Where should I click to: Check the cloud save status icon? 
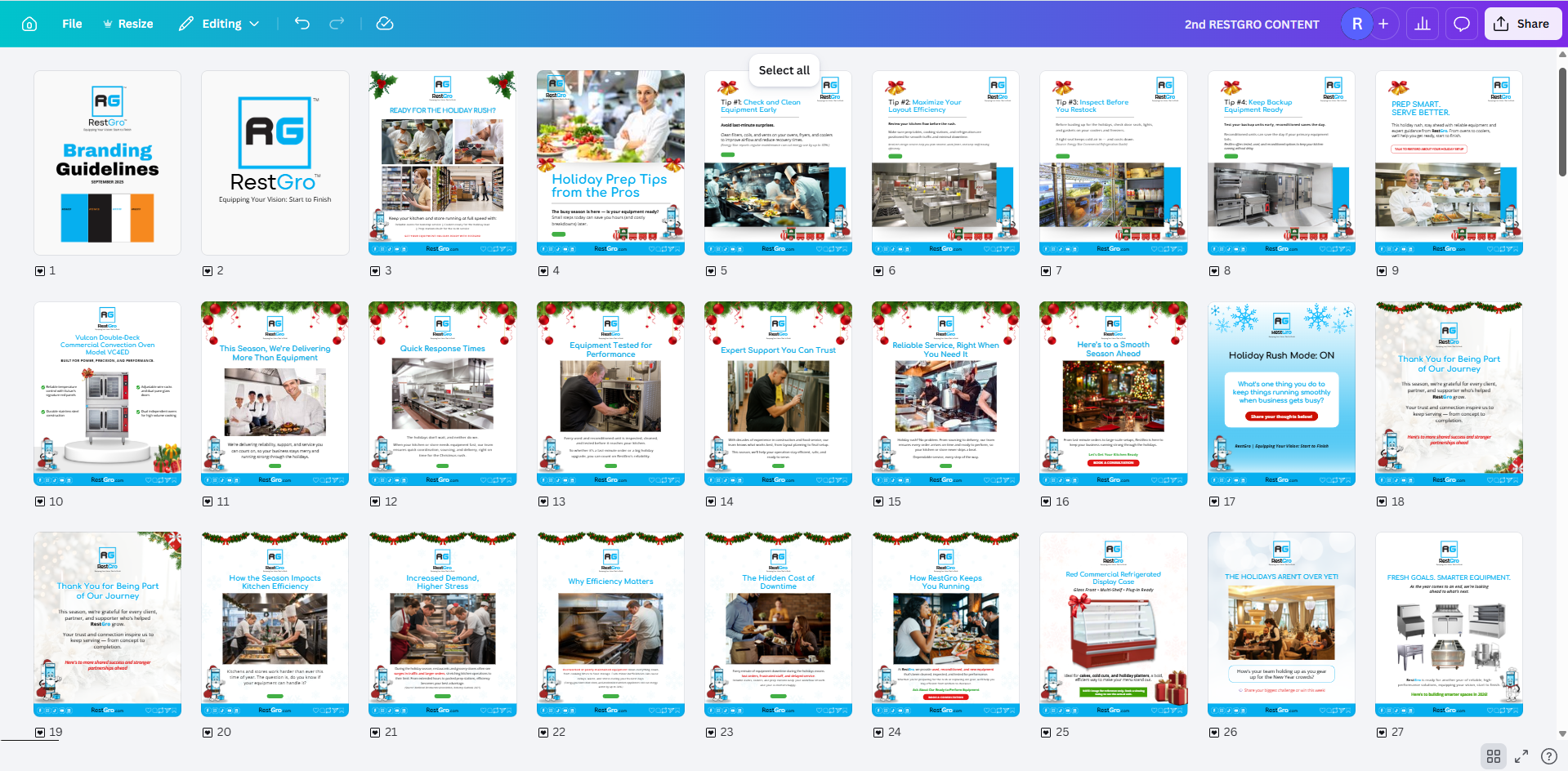385,24
